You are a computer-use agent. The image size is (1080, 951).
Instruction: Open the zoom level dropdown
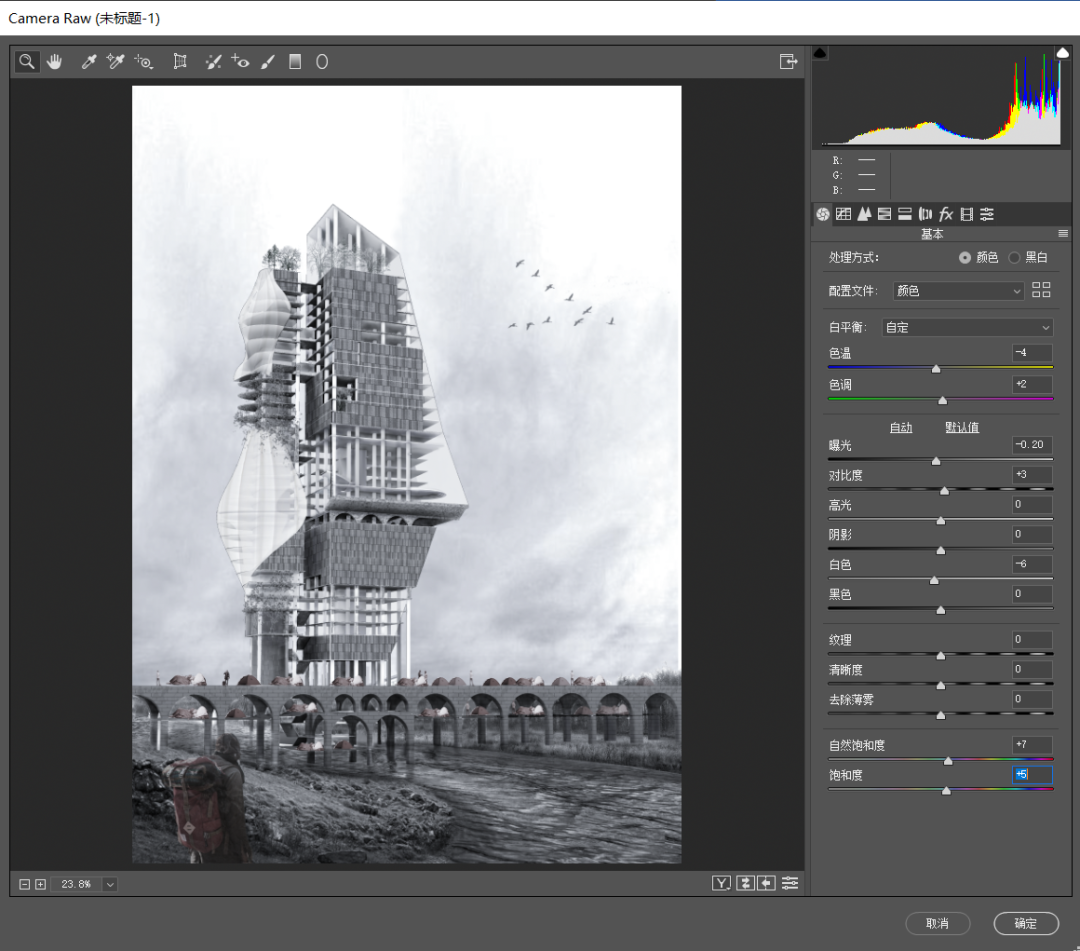110,884
